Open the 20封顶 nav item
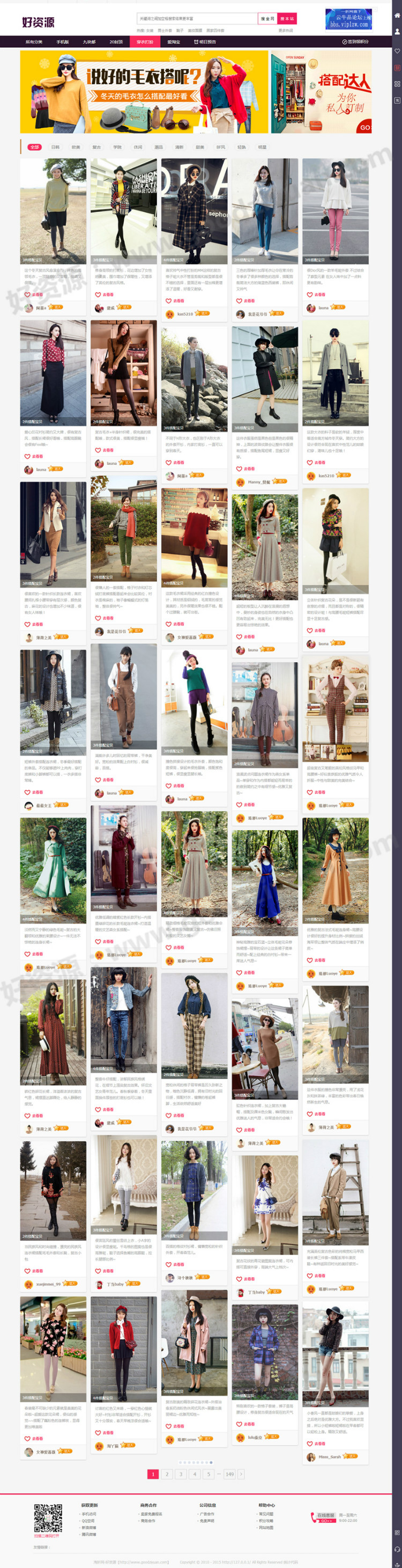402x1568 pixels. 116,42
